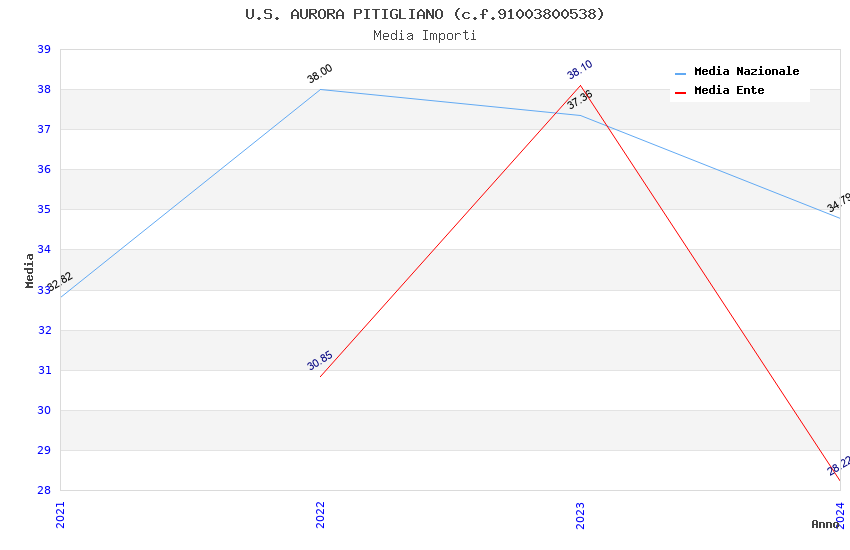Click the red Media Ente legend swatch
The width and height of the screenshot is (850, 550).
[x=681, y=92]
